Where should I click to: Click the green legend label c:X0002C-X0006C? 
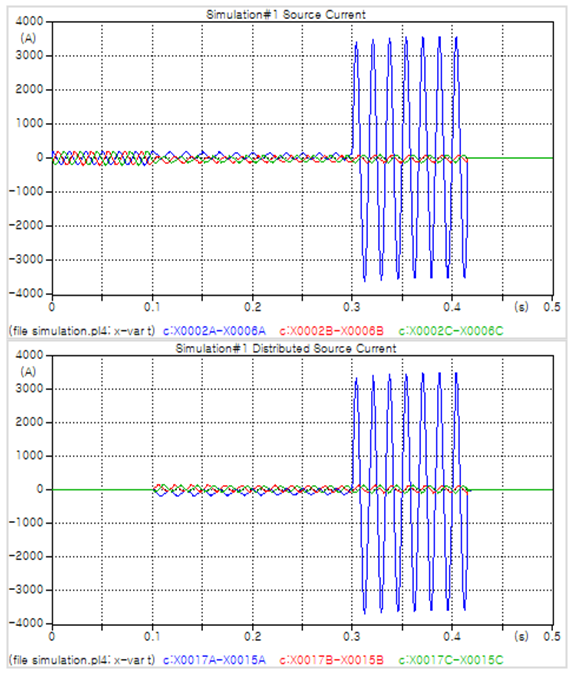[450, 331]
